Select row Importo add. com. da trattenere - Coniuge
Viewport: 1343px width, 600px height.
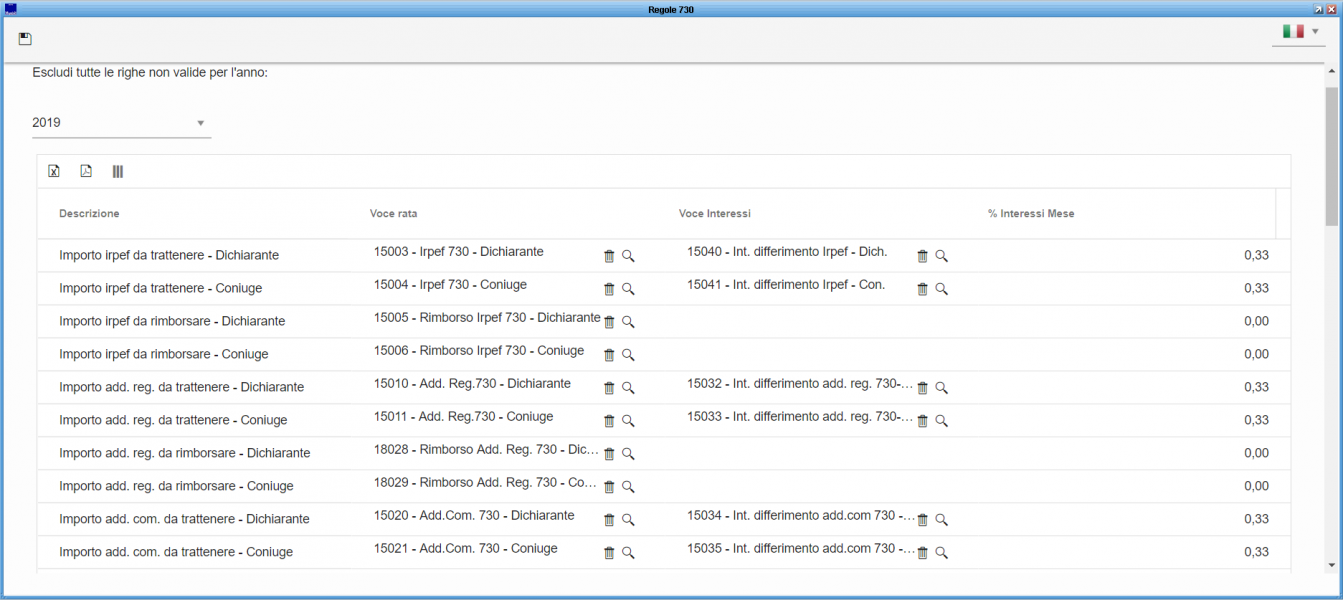click(x=176, y=552)
